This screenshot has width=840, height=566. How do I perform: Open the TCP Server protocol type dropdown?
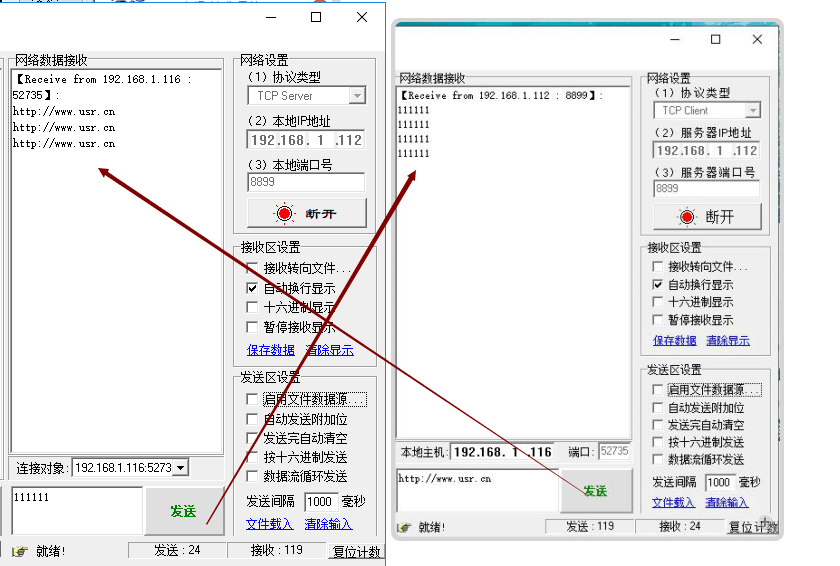tap(357, 96)
